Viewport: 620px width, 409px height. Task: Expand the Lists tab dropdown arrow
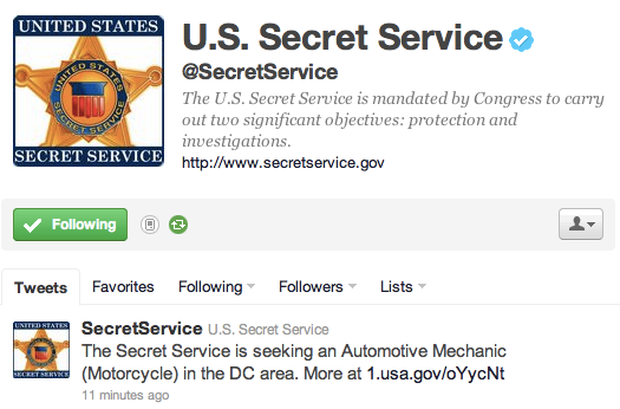[422, 286]
